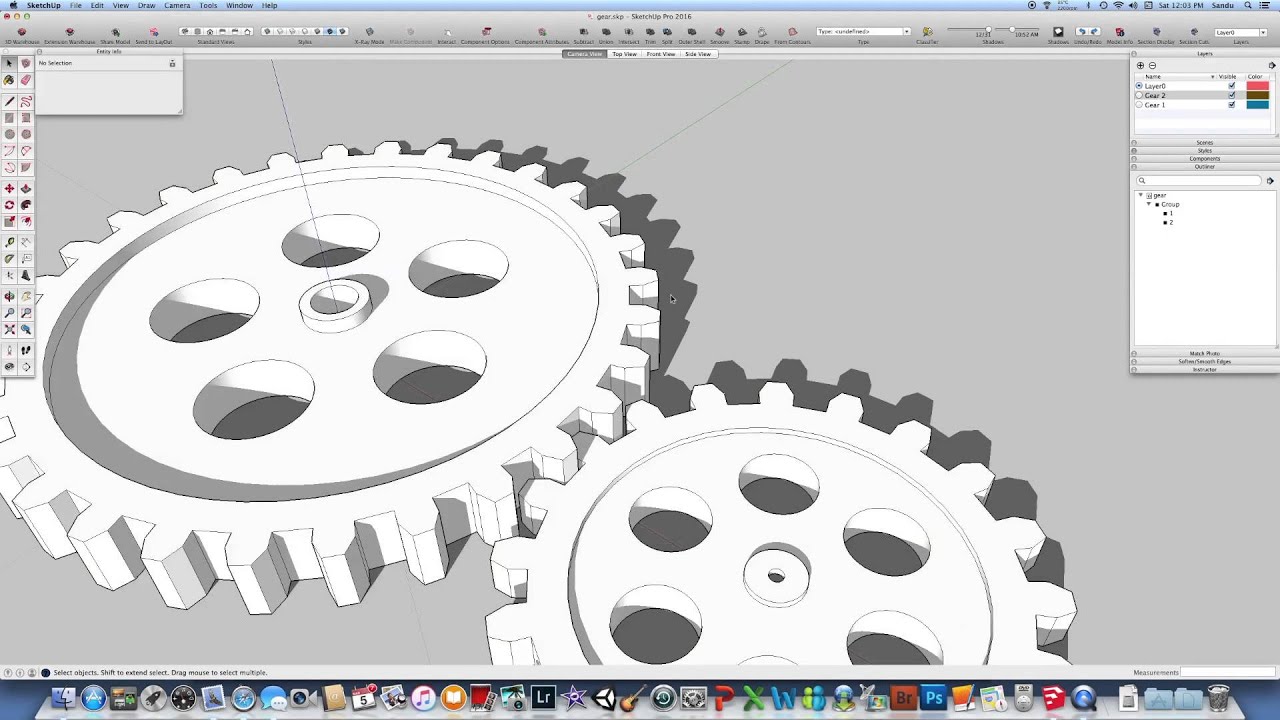Switch to the Top View tab
The width and height of the screenshot is (1280, 720).
click(624, 54)
